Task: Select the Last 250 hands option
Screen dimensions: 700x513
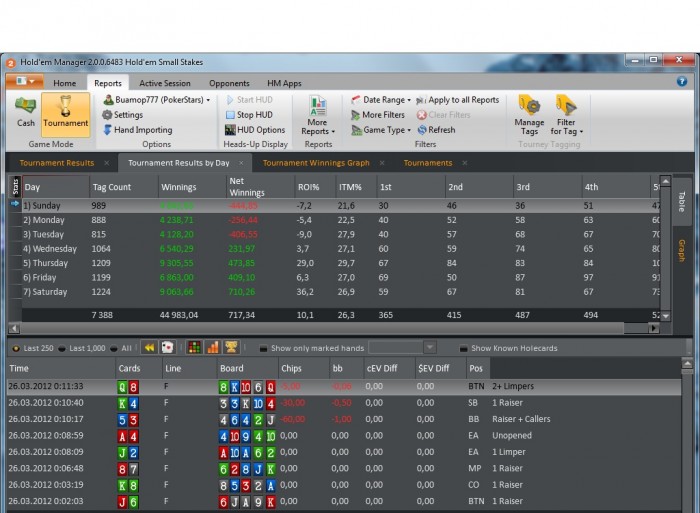Action: pos(33,348)
